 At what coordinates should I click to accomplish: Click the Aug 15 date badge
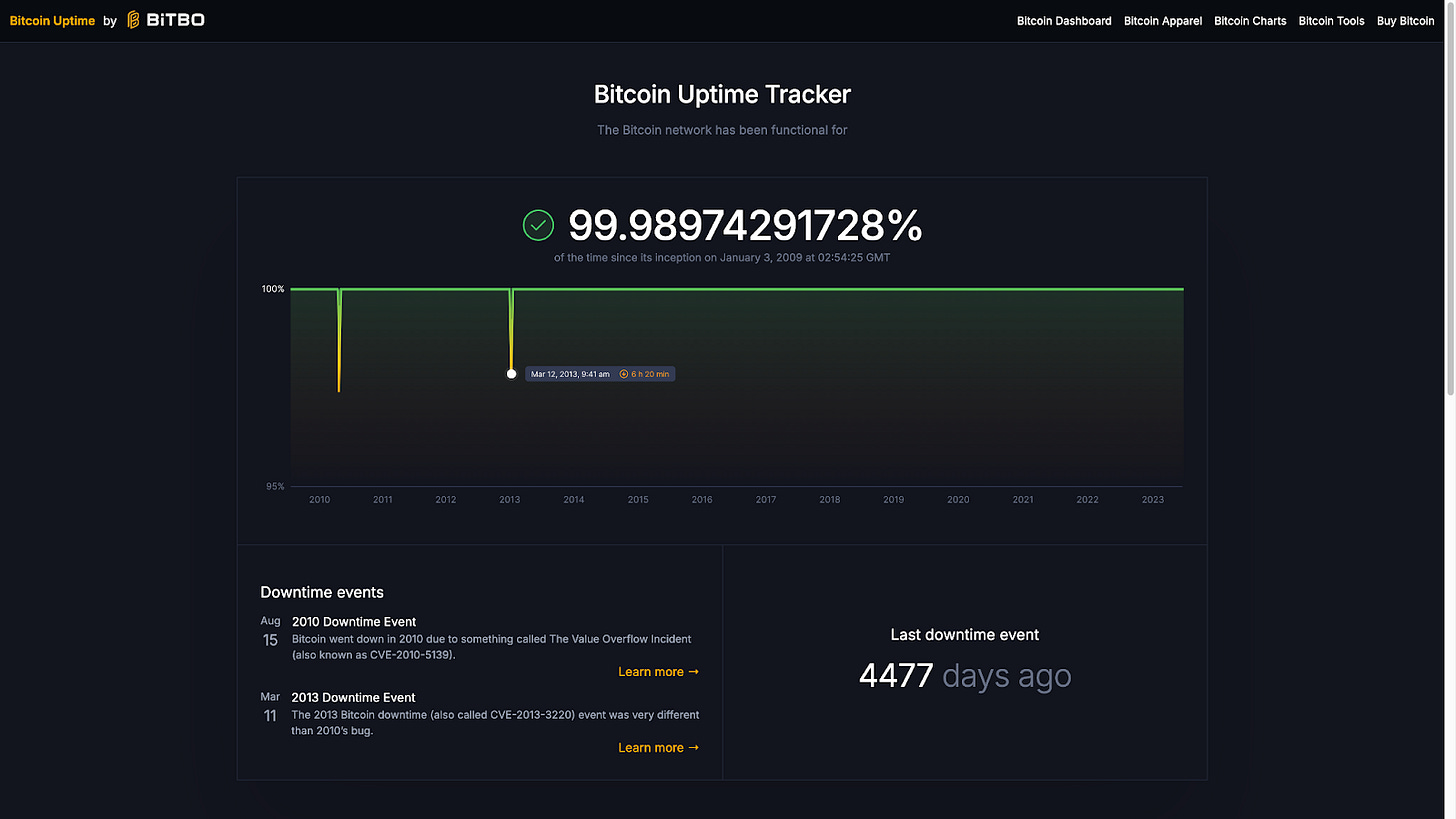[270, 632]
